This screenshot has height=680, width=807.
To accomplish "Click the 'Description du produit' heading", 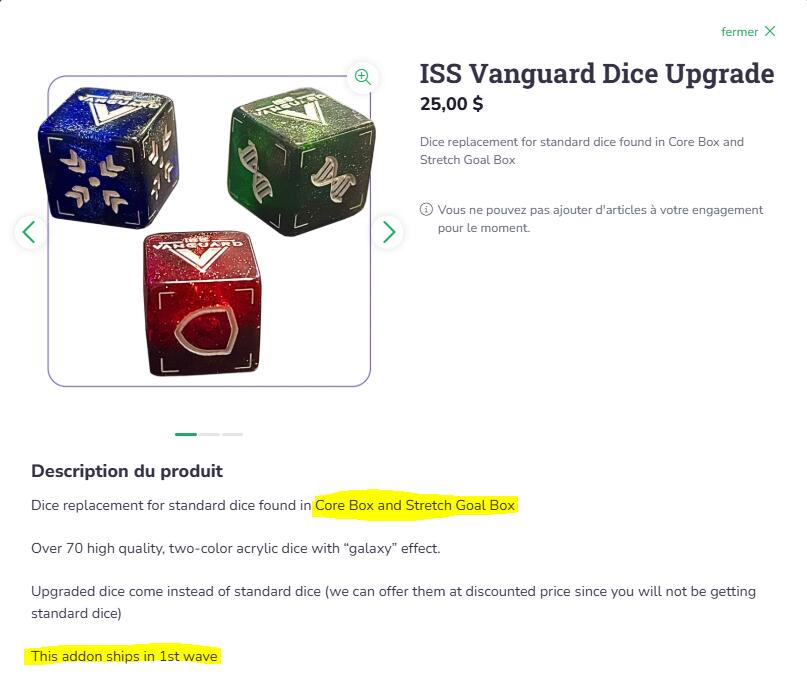I will (x=127, y=471).
